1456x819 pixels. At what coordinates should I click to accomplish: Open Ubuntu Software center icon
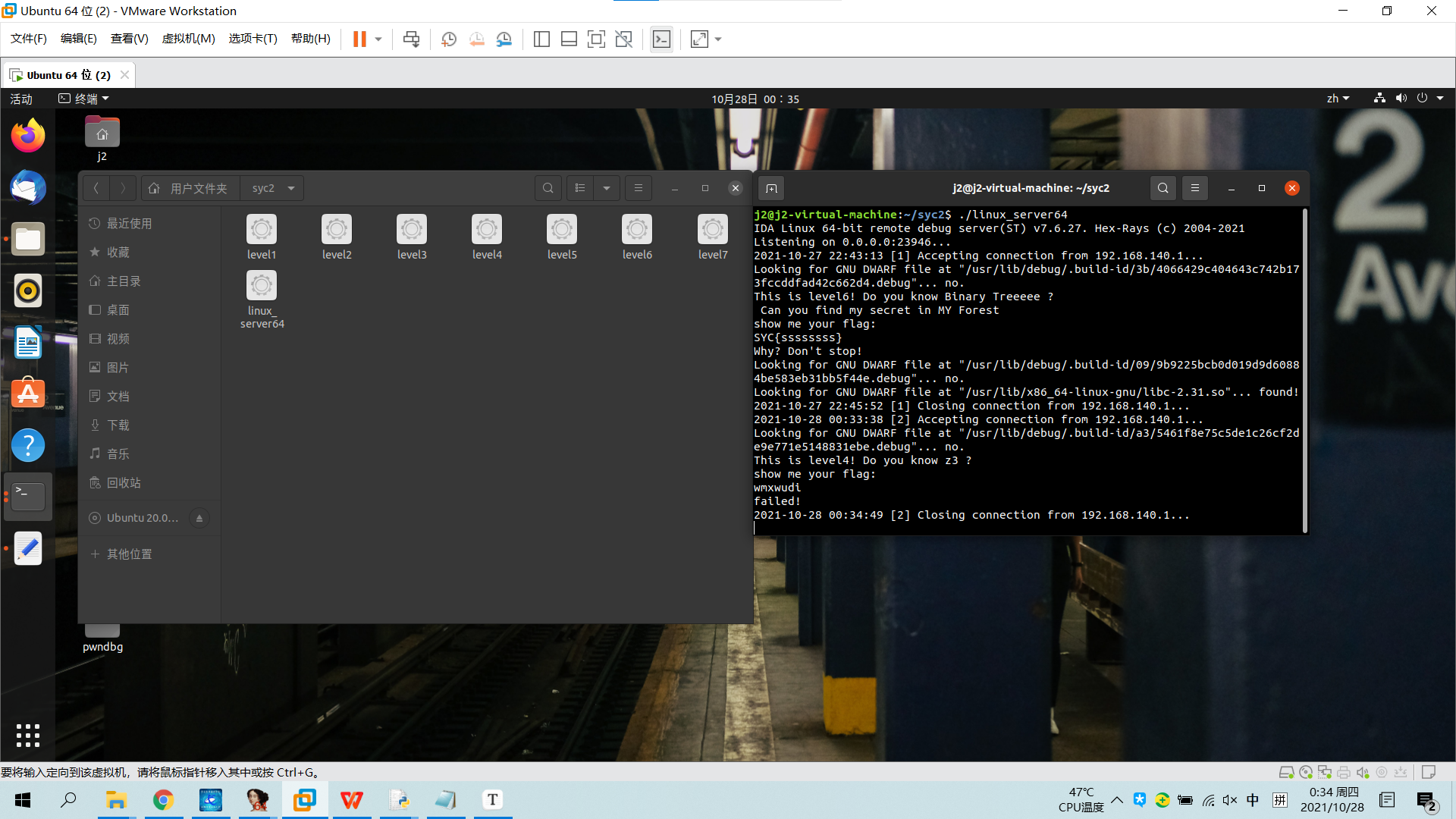pos(28,394)
